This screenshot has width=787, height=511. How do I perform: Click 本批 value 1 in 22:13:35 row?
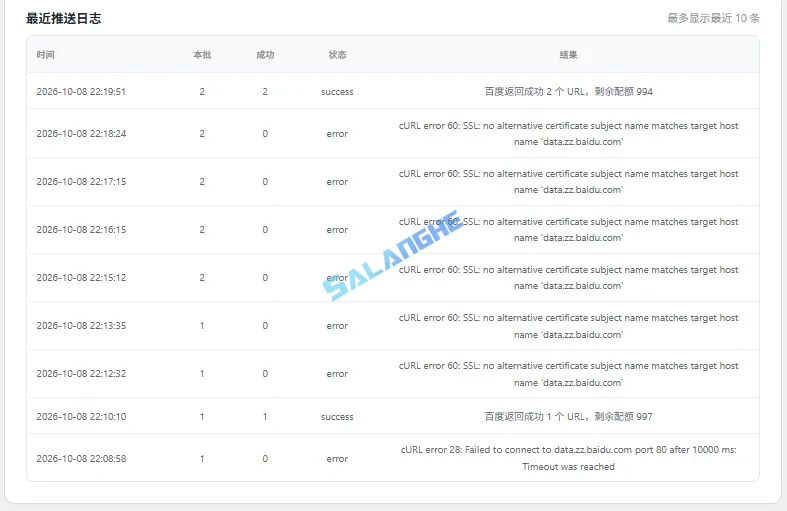(x=202, y=326)
